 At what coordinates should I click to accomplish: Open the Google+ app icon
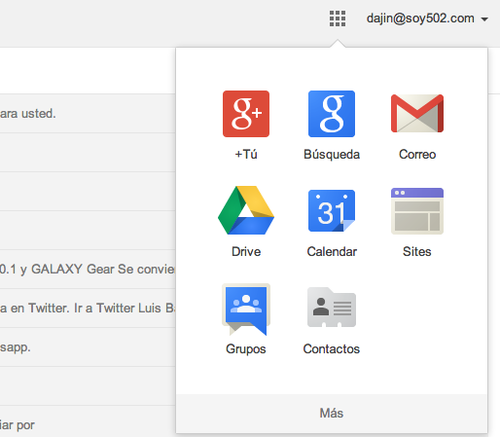click(246, 114)
